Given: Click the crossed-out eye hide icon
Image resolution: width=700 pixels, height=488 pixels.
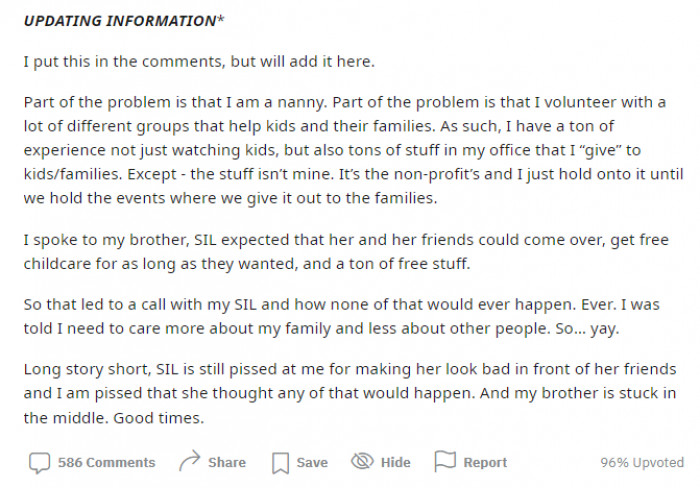Looking at the screenshot, I should (362, 462).
